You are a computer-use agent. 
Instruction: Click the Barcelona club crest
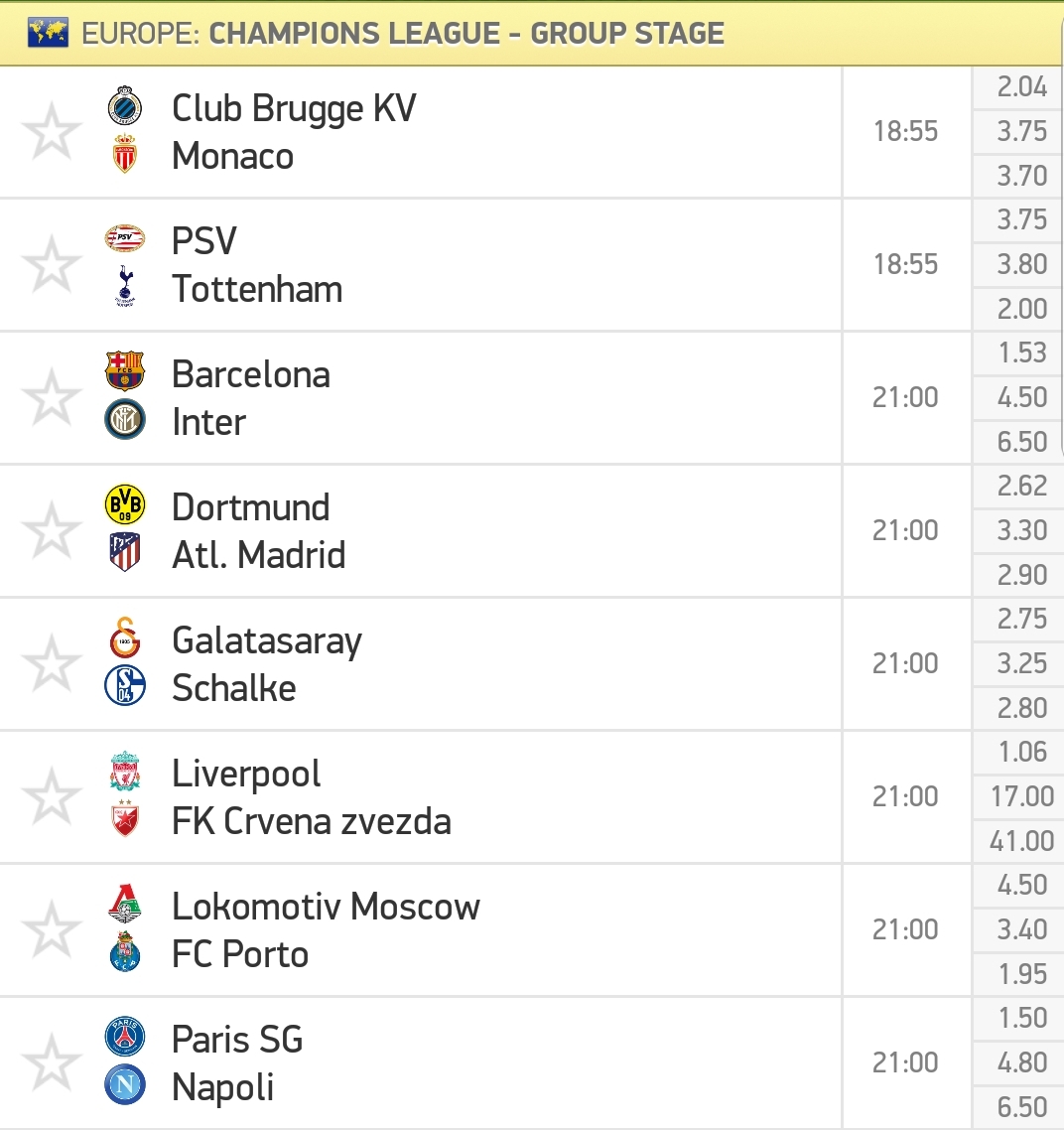coord(125,370)
